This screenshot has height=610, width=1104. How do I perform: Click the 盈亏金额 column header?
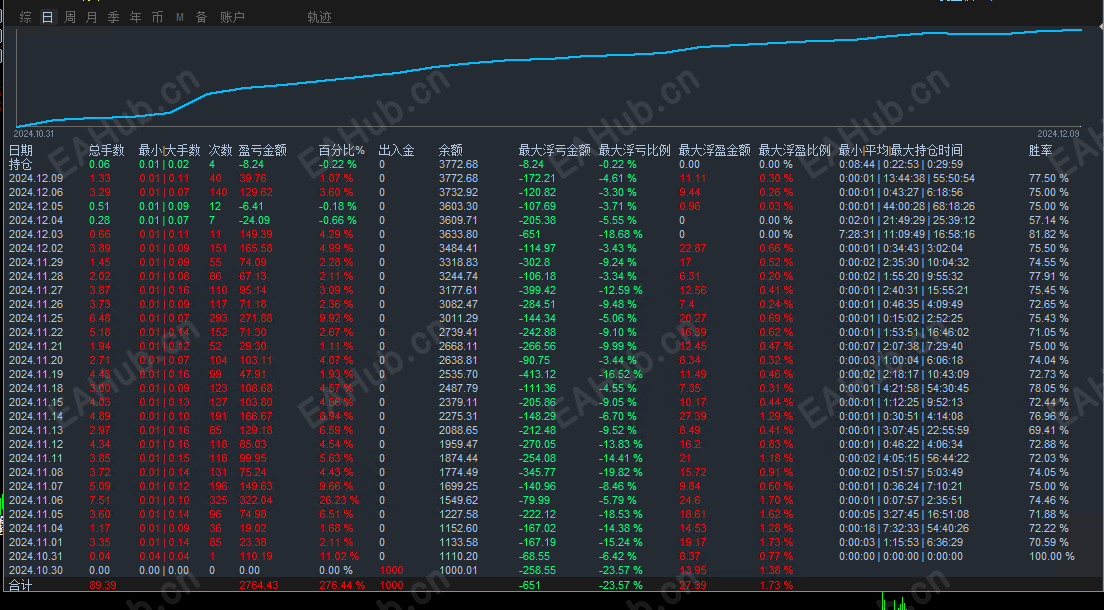(263, 150)
